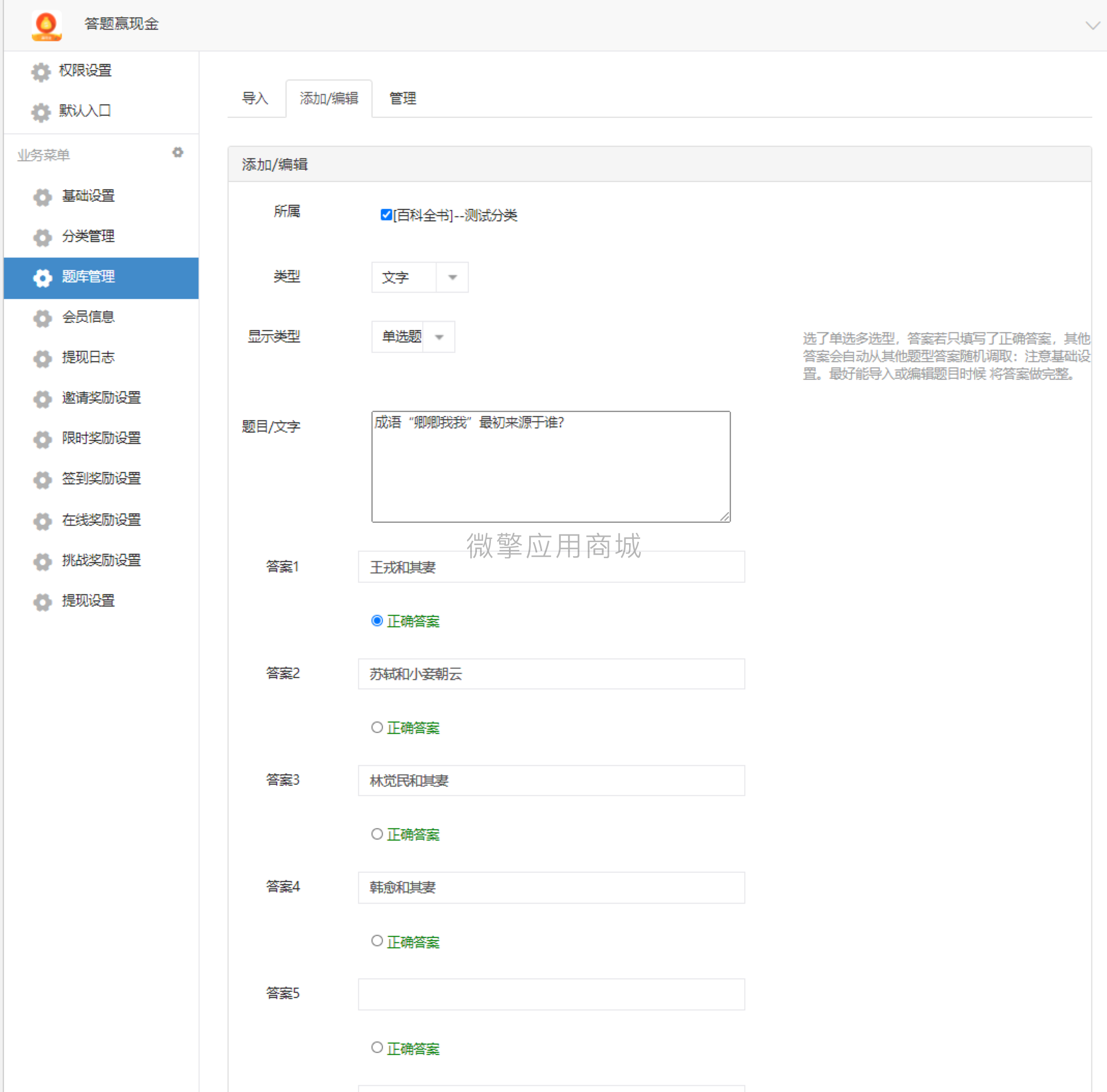
Task: Switch to the 导入 tab
Action: pyautogui.click(x=255, y=98)
